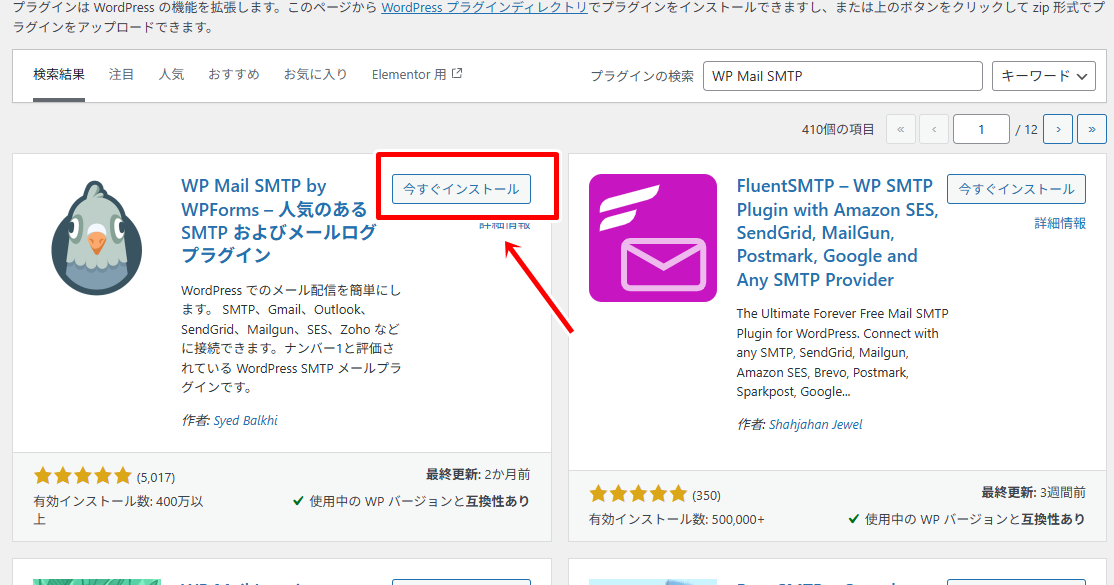Image resolution: width=1114 pixels, height=585 pixels.
Task: Install WP Mail SMTP with 今すぐインストール
Action: [x=461, y=189]
